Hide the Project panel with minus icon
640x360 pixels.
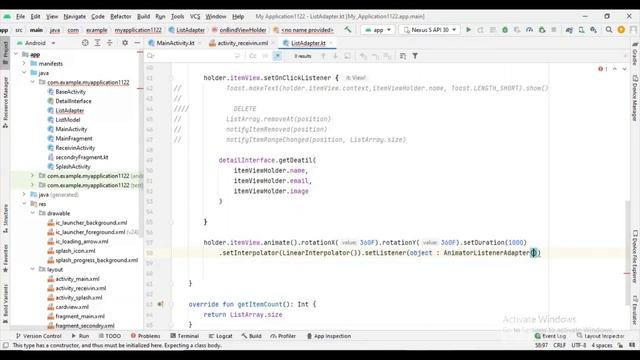[x=137, y=43]
